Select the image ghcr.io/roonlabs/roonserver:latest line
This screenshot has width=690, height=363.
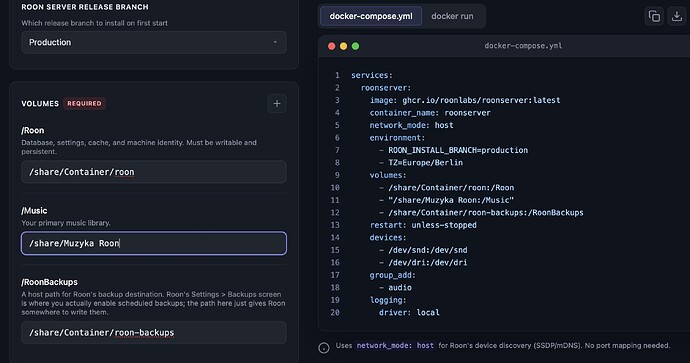(465, 100)
